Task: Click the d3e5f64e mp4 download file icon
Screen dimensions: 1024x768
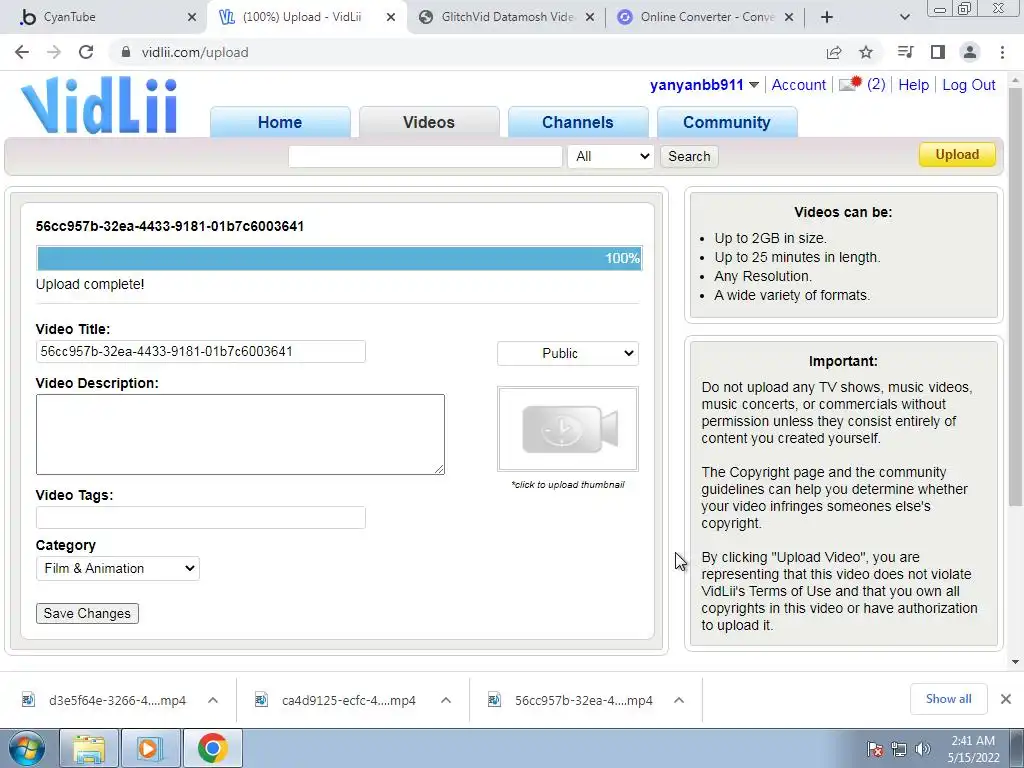Action: point(28,700)
